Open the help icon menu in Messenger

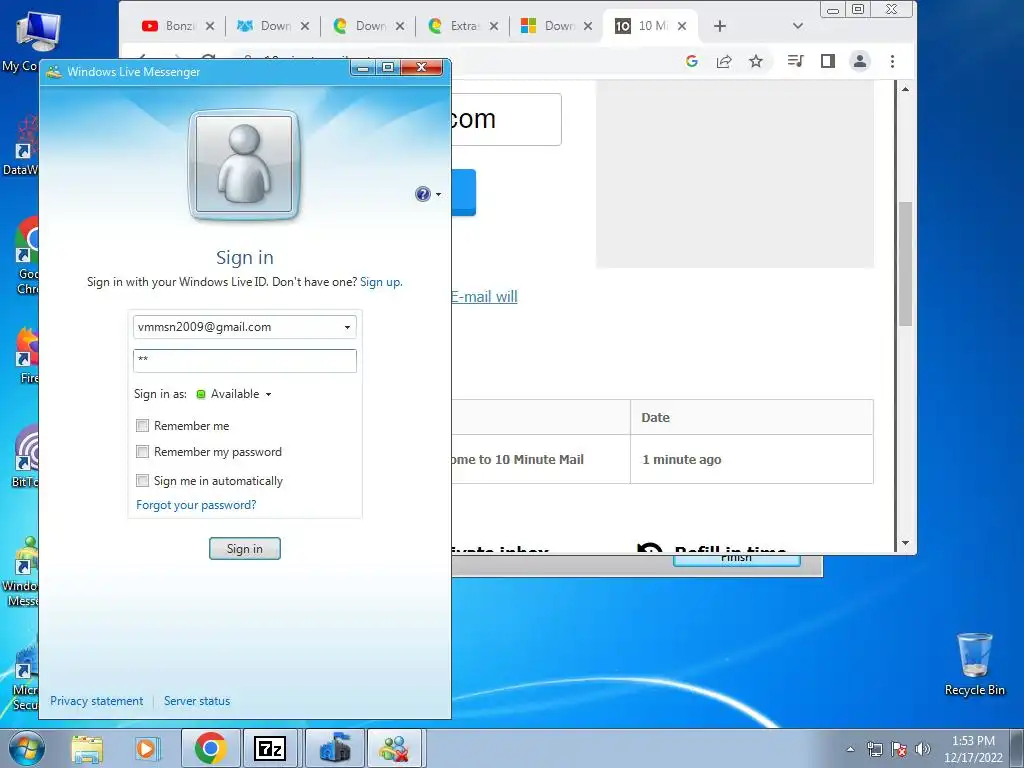[x=423, y=194]
